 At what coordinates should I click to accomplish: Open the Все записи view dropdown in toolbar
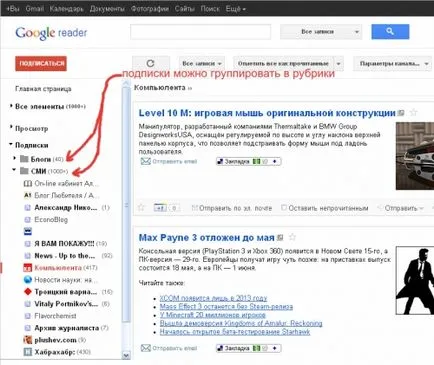[202, 63]
